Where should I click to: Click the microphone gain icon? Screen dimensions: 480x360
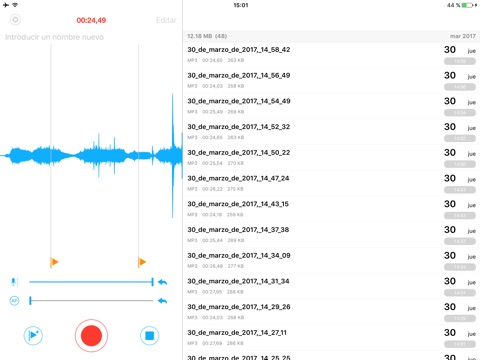(x=14, y=282)
